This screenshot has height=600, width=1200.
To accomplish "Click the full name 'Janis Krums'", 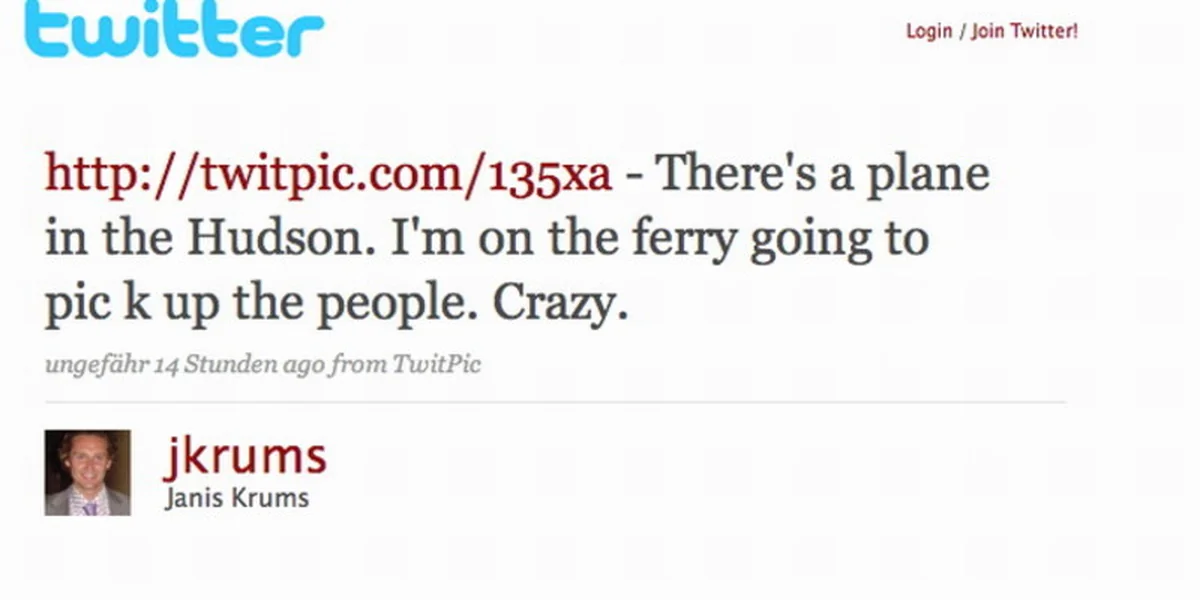I will (x=237, y=497).
